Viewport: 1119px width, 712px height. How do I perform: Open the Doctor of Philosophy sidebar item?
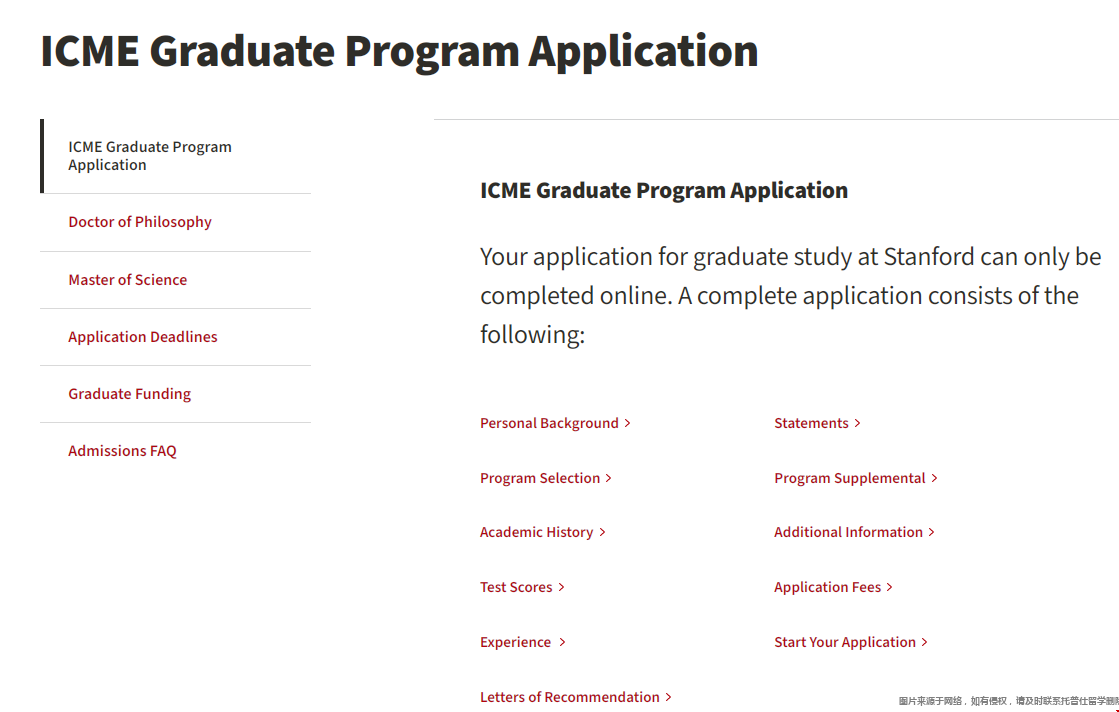click(140, 222)
